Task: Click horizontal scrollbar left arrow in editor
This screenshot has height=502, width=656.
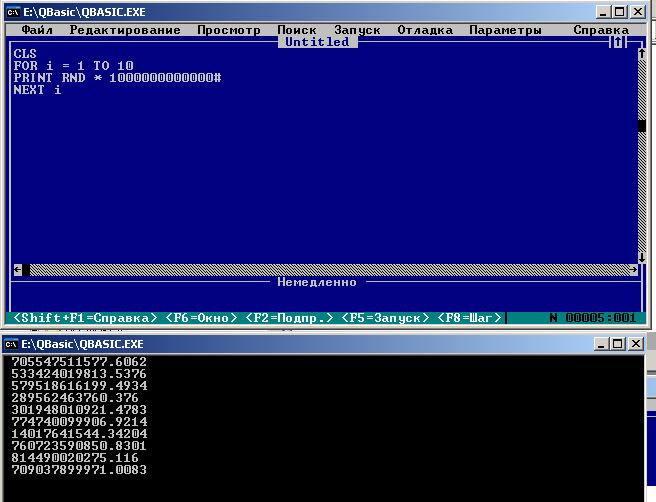Action: (x=18, y=270)
